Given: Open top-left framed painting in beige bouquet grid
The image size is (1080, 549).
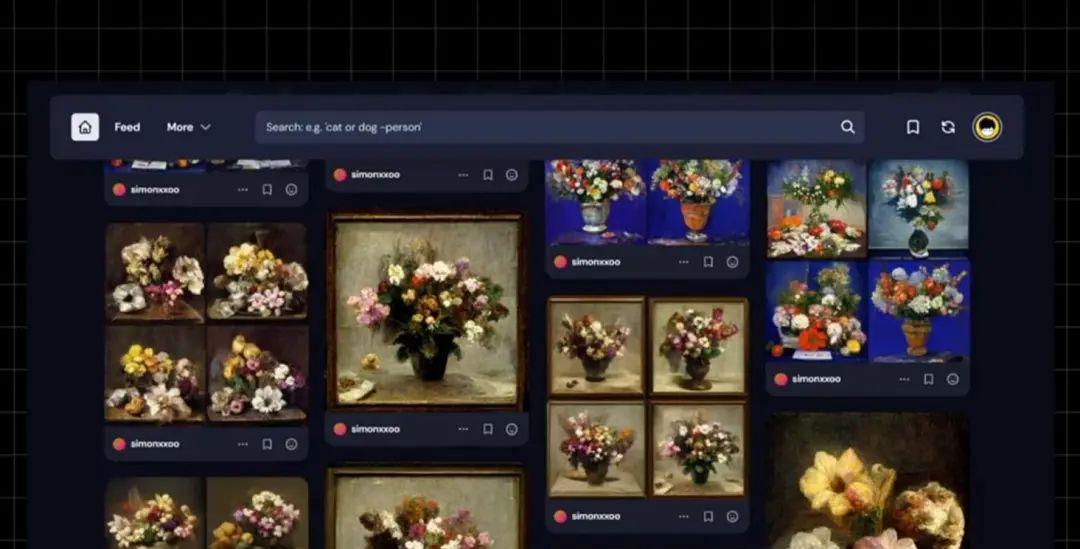Looking at the screenshot, I should tap(596, 347).
